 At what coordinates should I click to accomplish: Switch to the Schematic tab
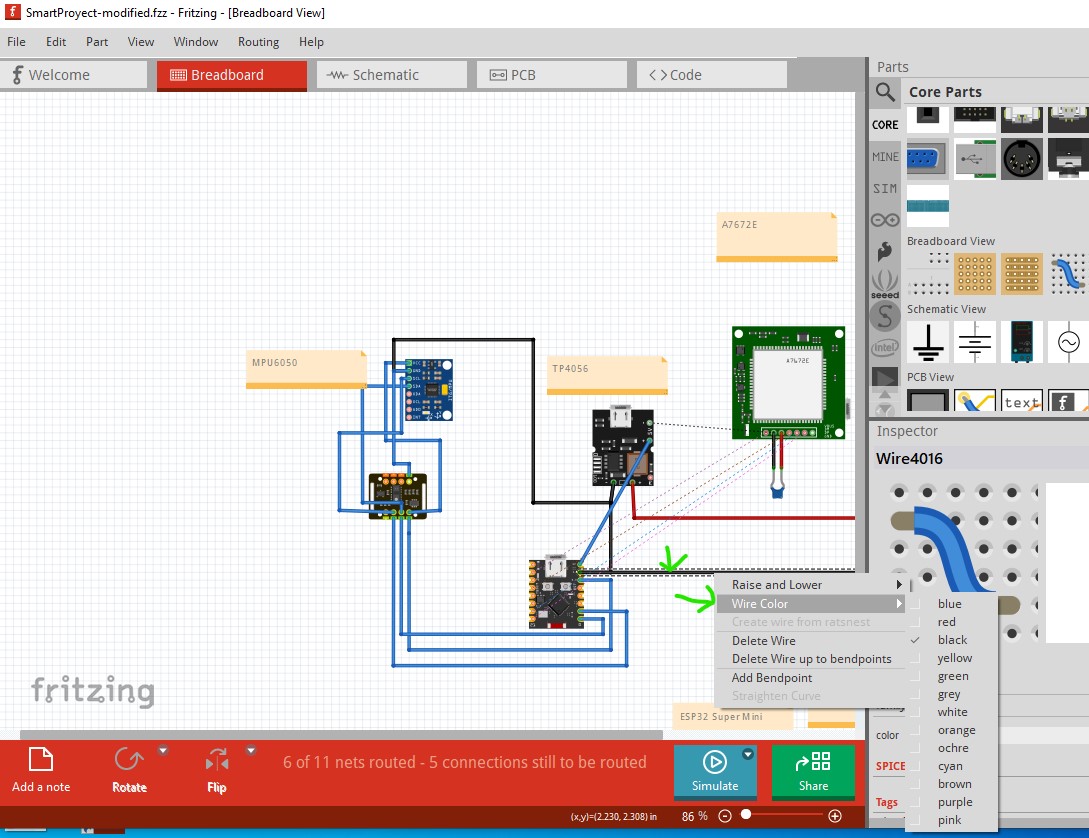[392, 75]
